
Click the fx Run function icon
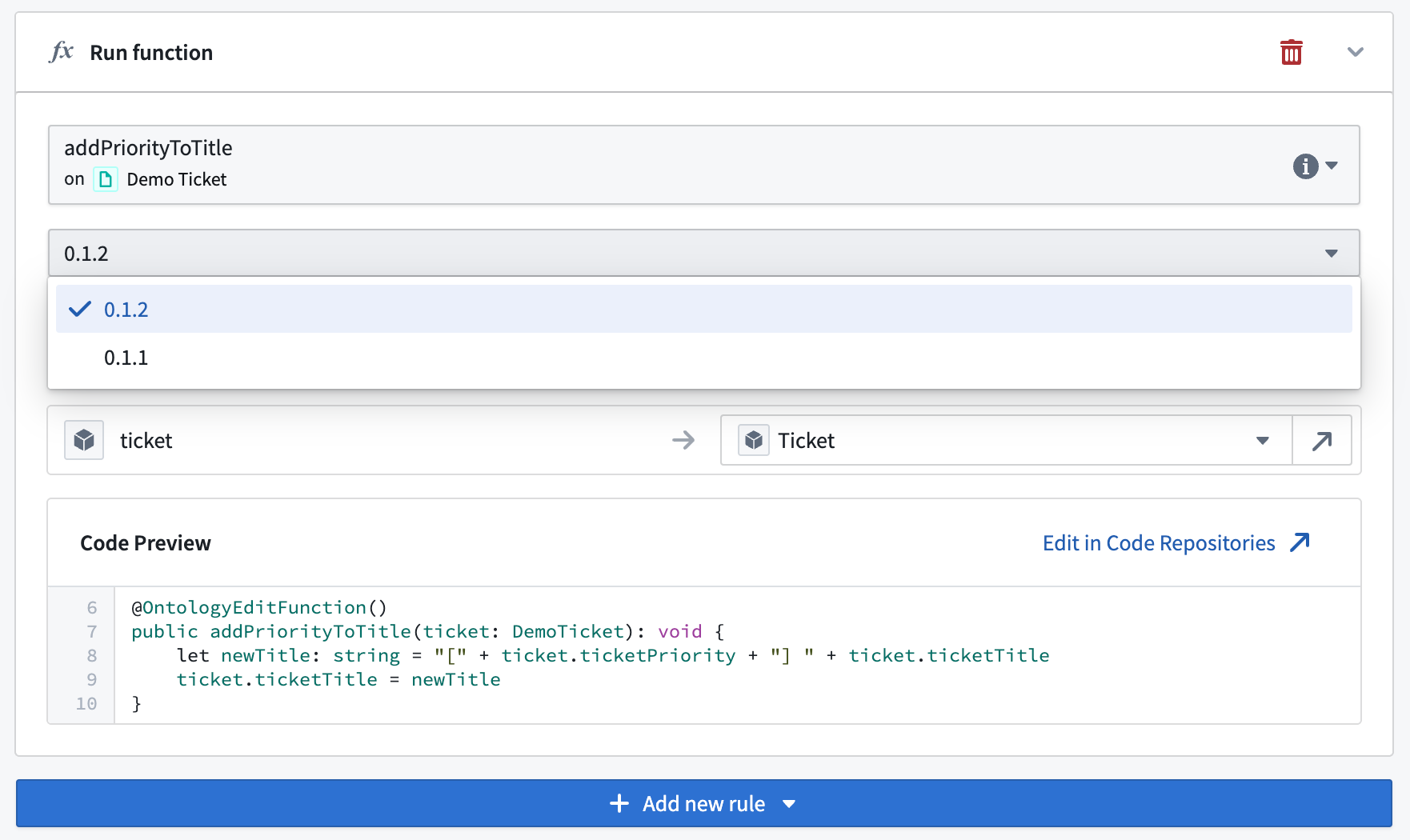[61, 51]
